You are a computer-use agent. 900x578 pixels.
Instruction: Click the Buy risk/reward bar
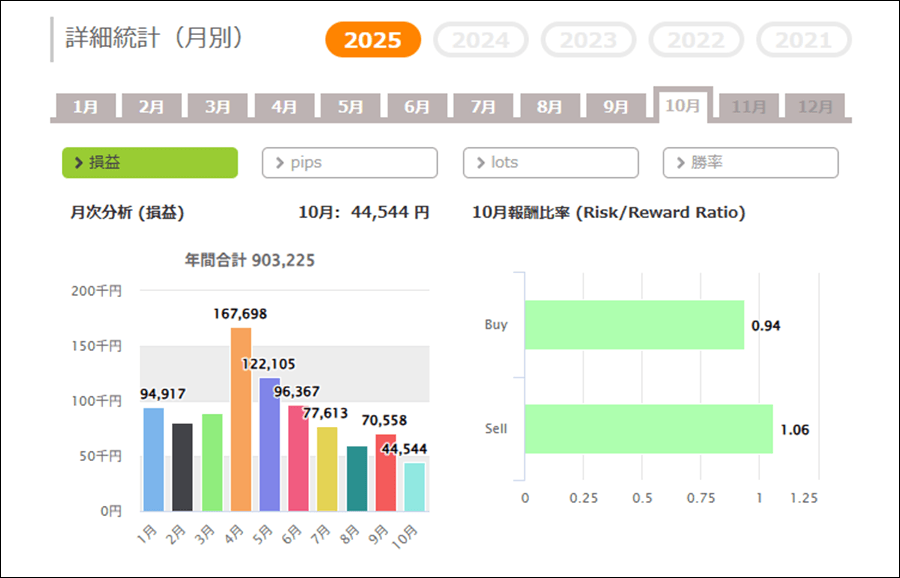click(x=634, y=325)
